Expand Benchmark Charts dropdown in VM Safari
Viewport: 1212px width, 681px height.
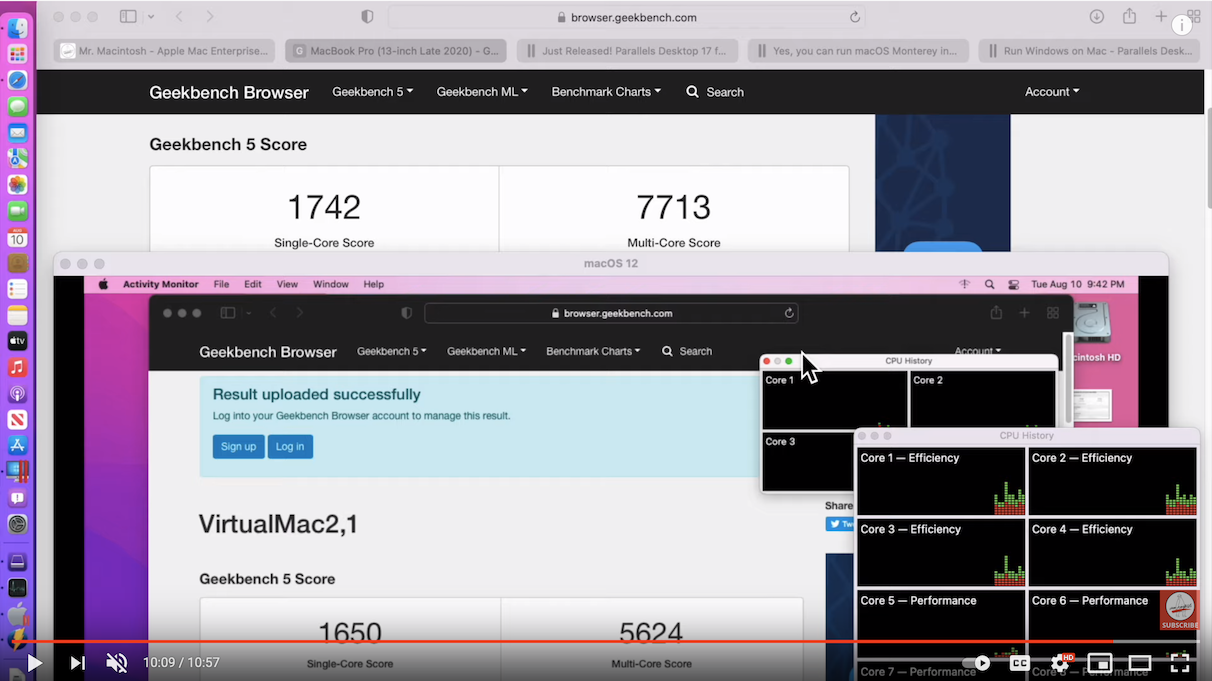pos(594,352)
